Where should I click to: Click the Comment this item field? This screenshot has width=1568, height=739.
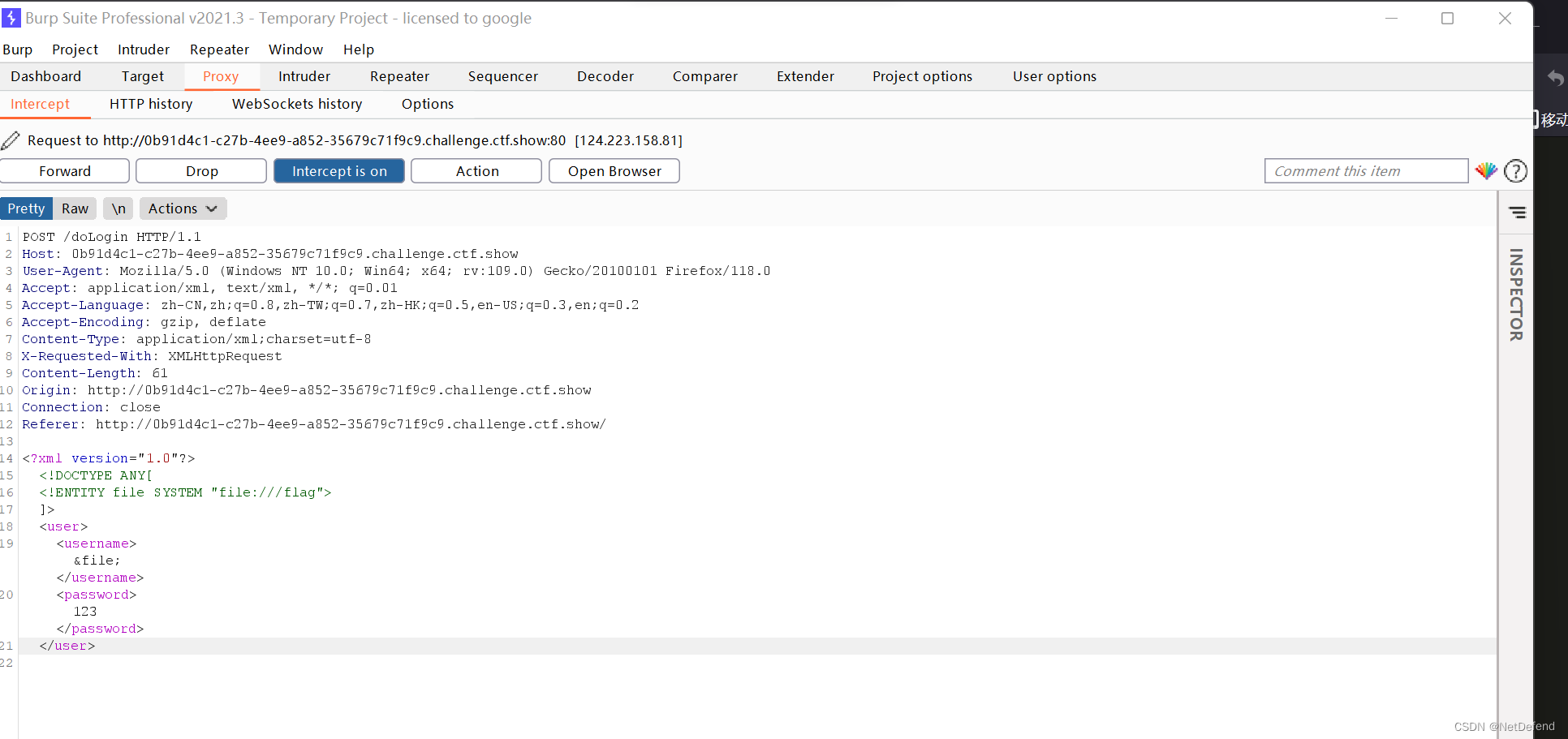[x=1366, y=171]
